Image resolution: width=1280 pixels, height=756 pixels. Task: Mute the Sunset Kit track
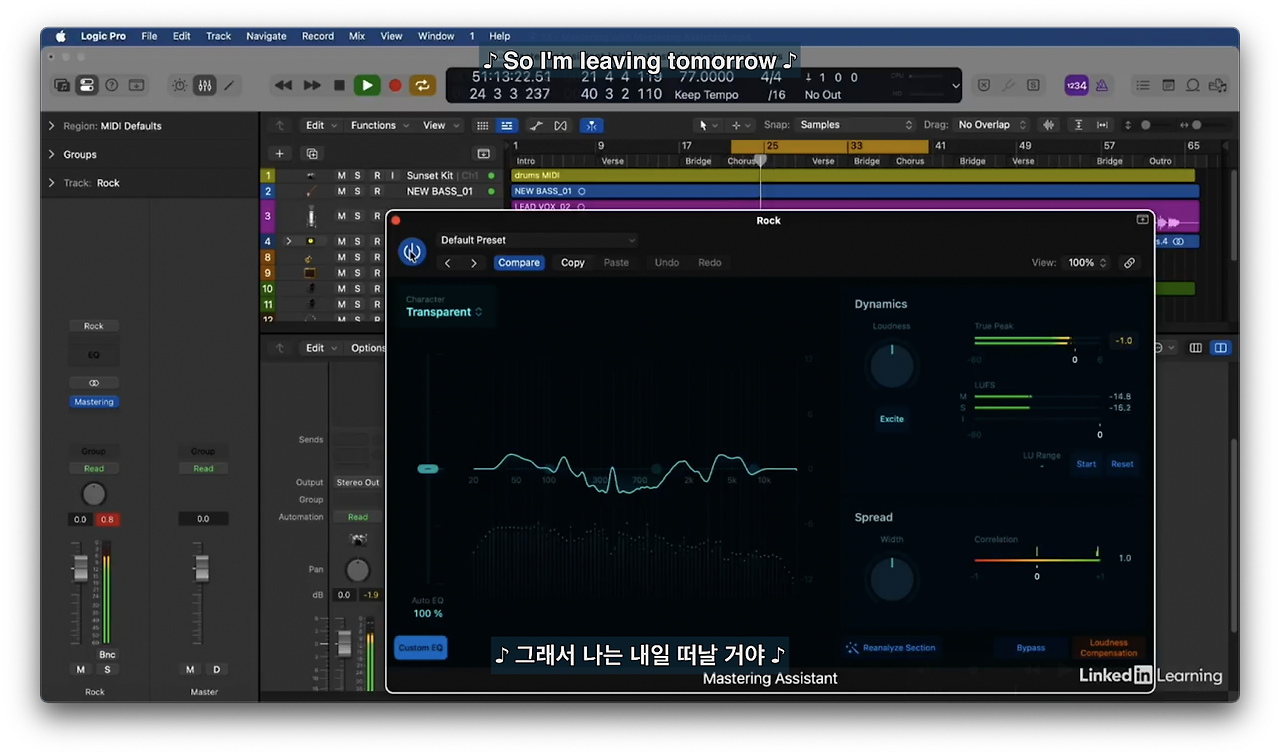coord(341,176)
